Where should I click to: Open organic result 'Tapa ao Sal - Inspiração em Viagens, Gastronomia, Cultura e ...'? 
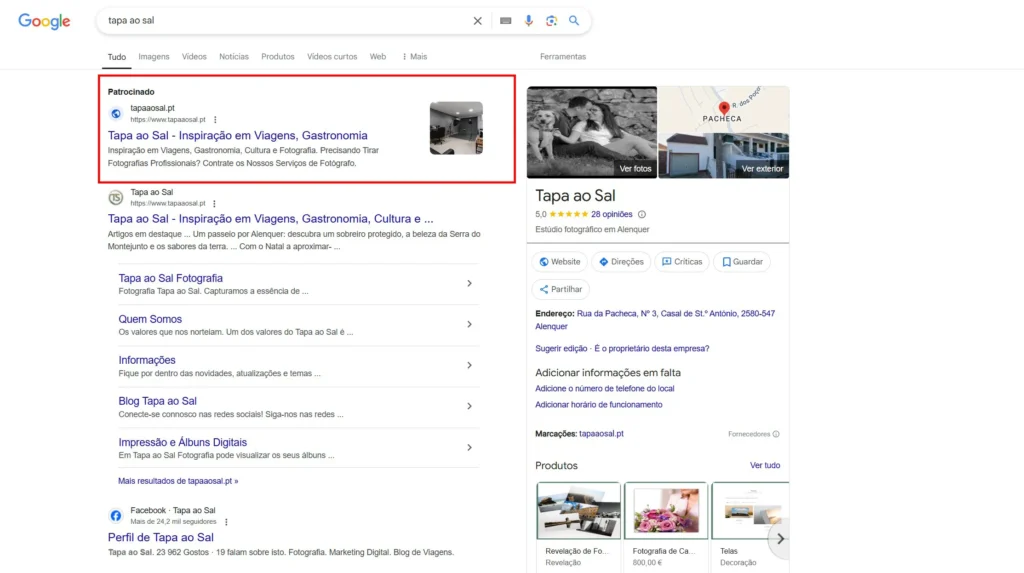point(270,219)
